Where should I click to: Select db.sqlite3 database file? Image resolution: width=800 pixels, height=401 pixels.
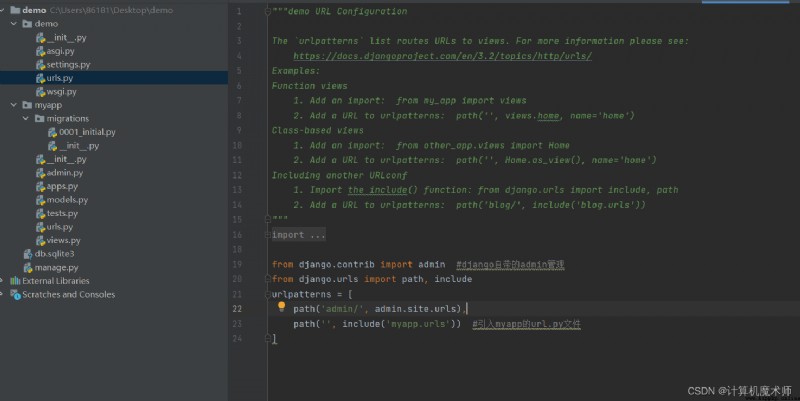(54, 254)
